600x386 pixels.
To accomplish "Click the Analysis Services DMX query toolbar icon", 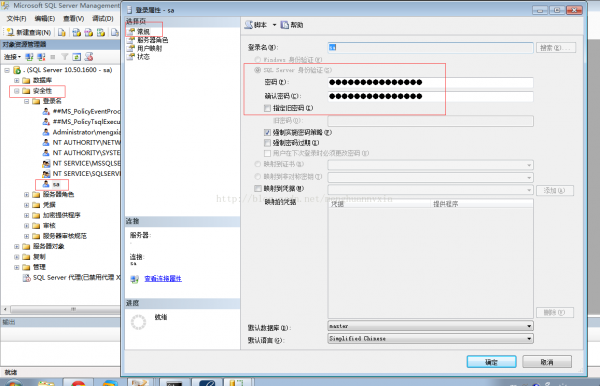I will point(88,33).
